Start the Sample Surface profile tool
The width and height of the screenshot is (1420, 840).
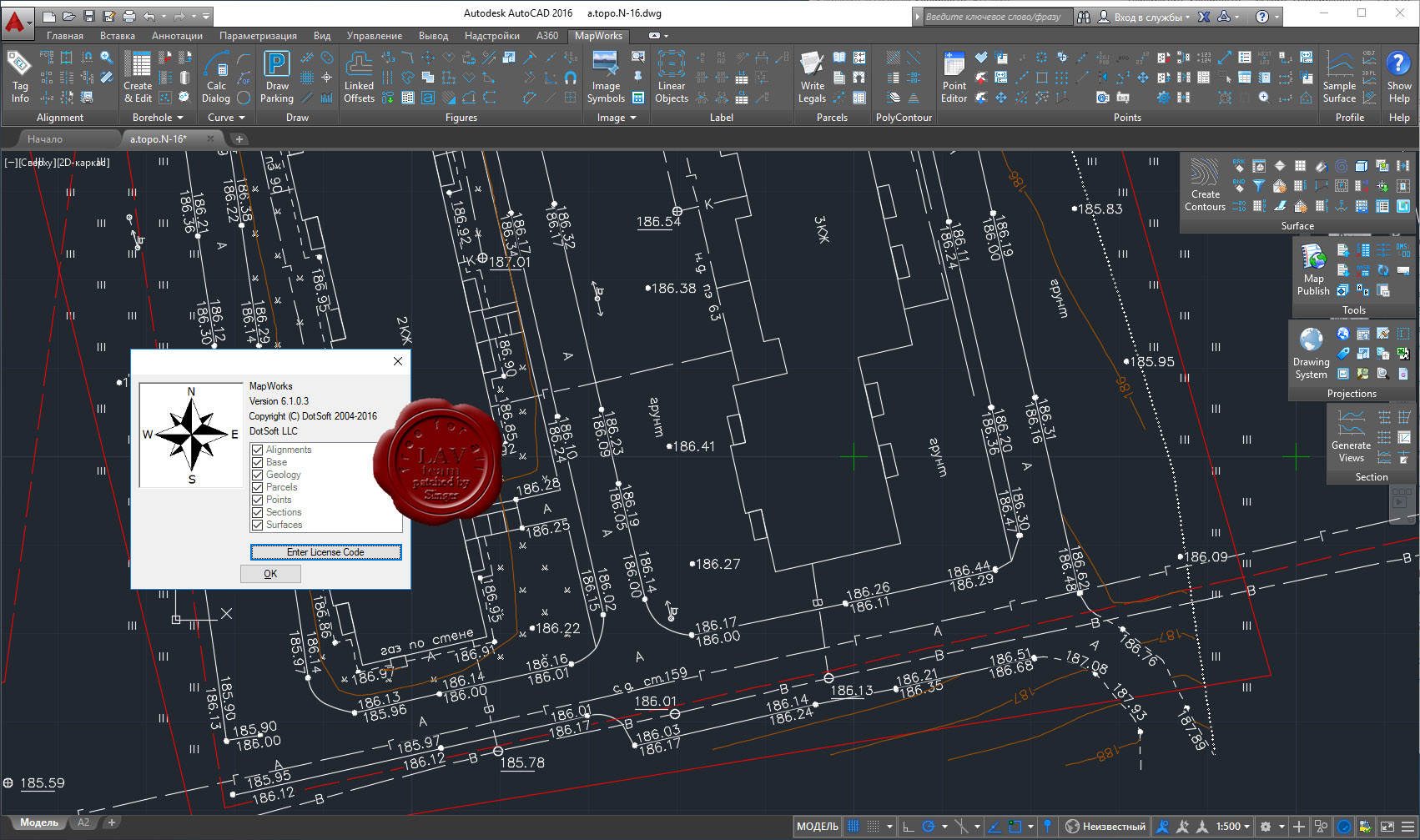[1339, 77]
